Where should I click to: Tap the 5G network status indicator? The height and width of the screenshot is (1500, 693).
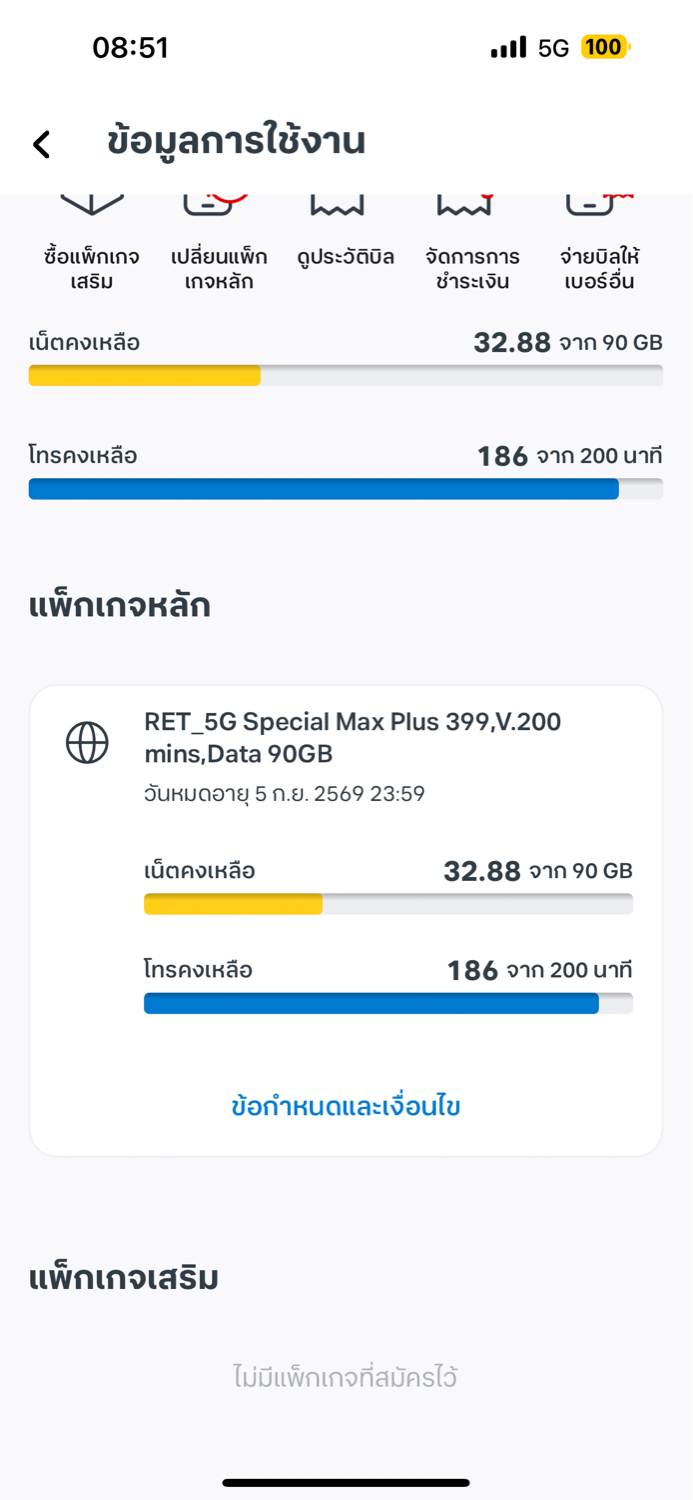tap(553, 48)
